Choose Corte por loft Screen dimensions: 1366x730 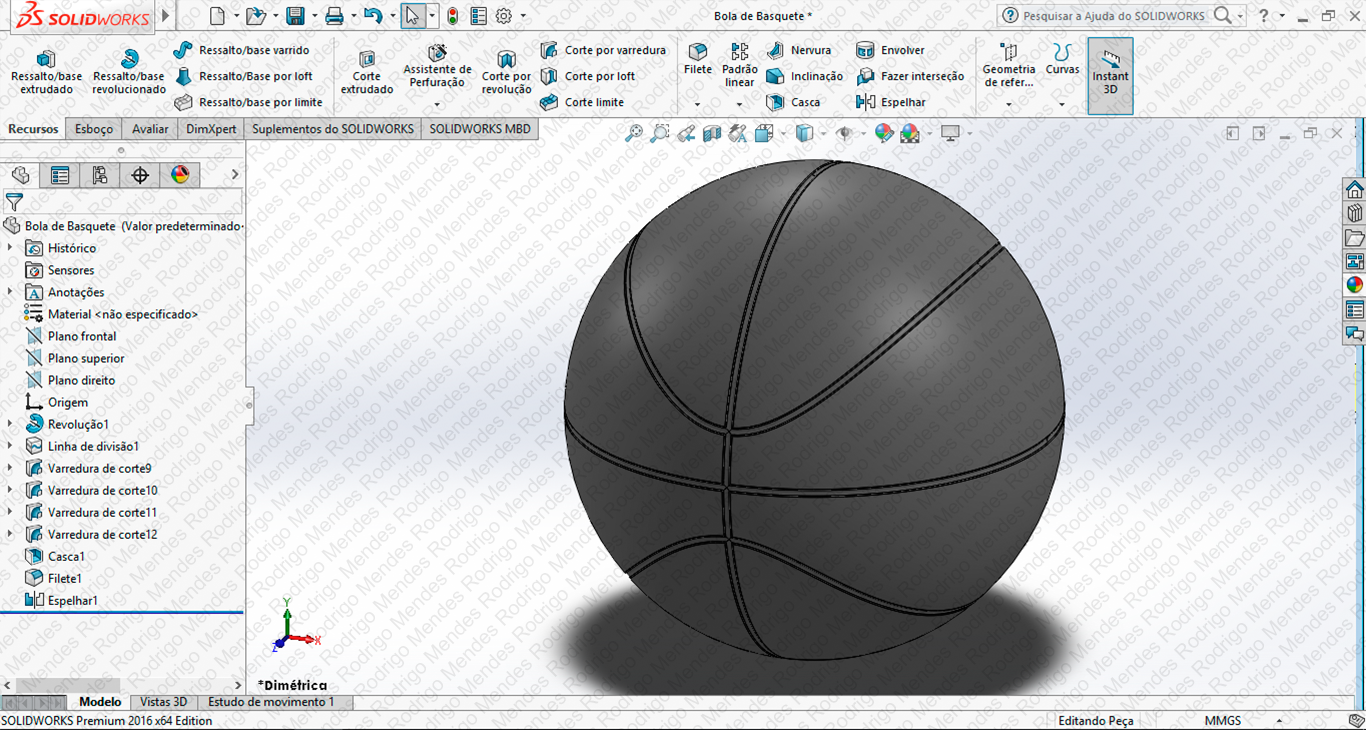[x=588, y=76]
